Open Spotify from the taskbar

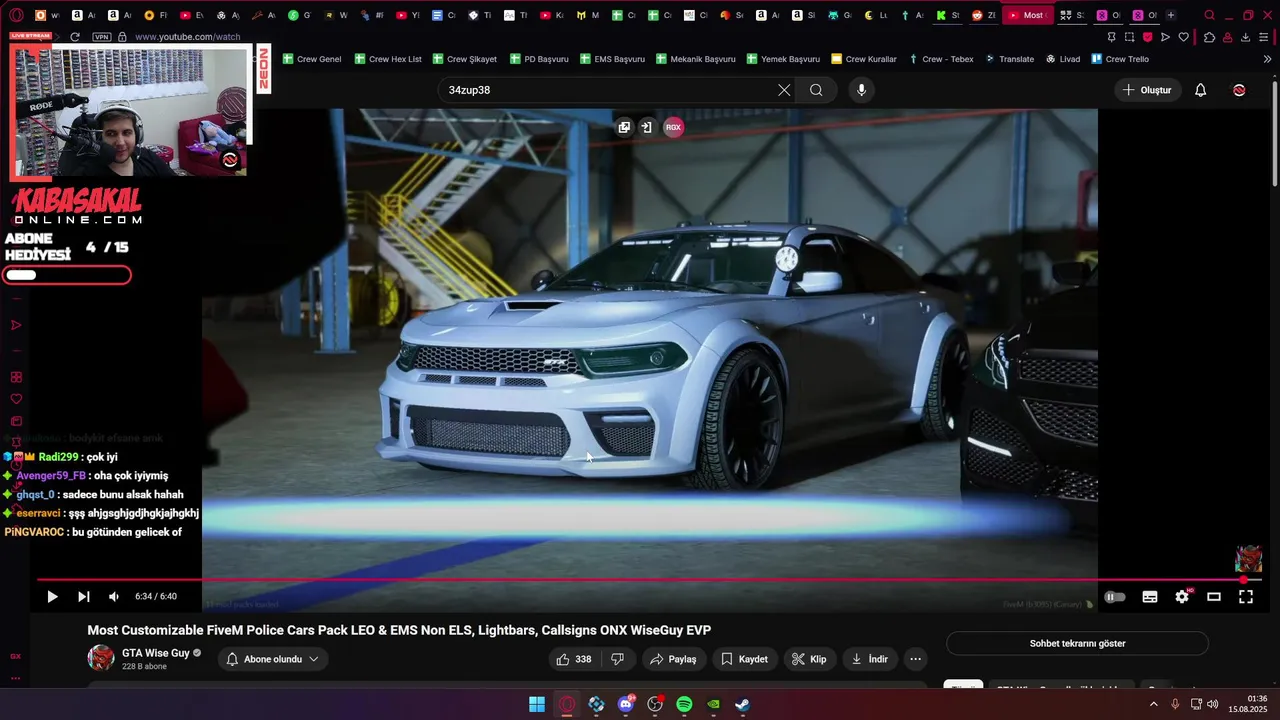click(x=684, y=704)
